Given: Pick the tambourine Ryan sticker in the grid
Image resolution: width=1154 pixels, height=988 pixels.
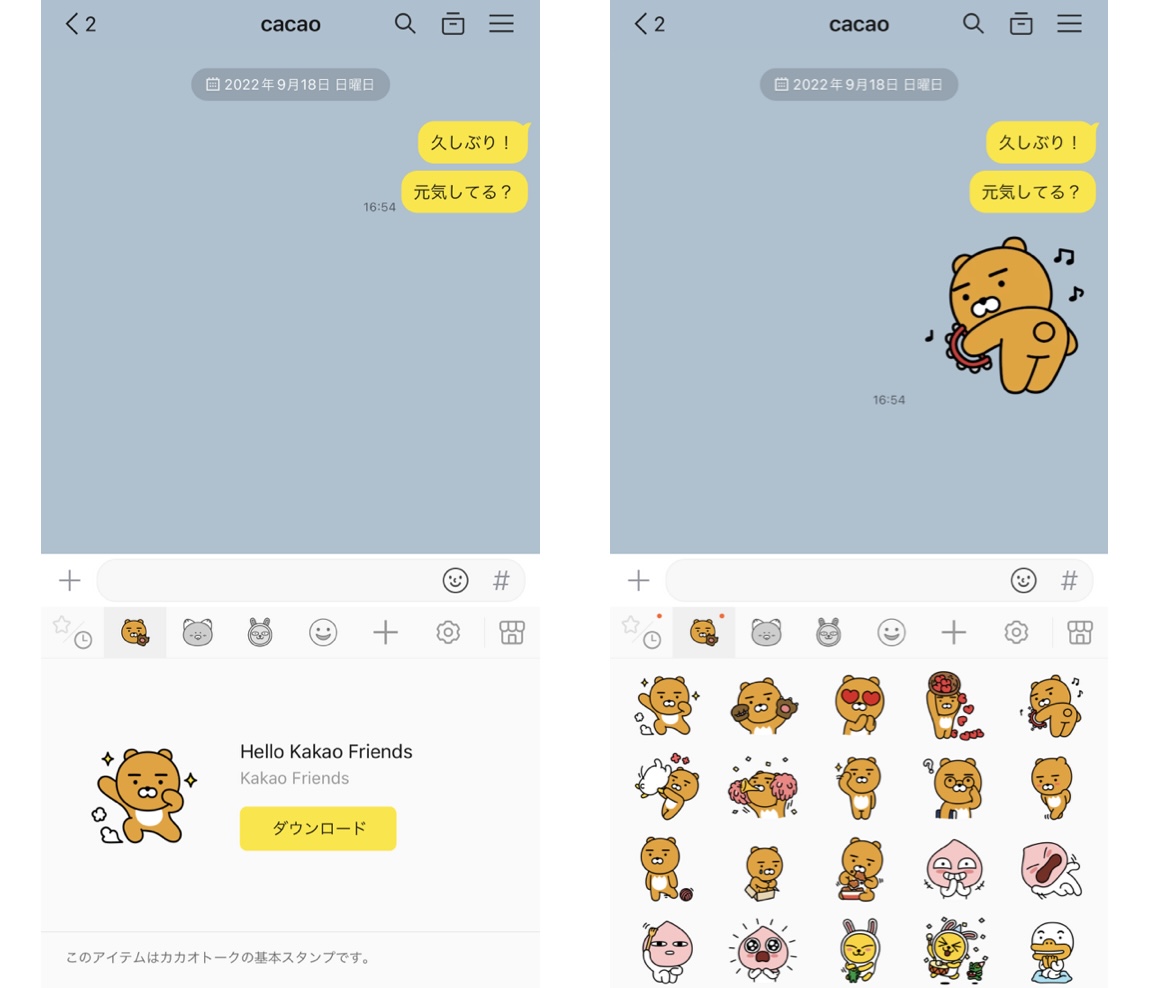Looking at the screenshot, I should (x=1051, y=706).
